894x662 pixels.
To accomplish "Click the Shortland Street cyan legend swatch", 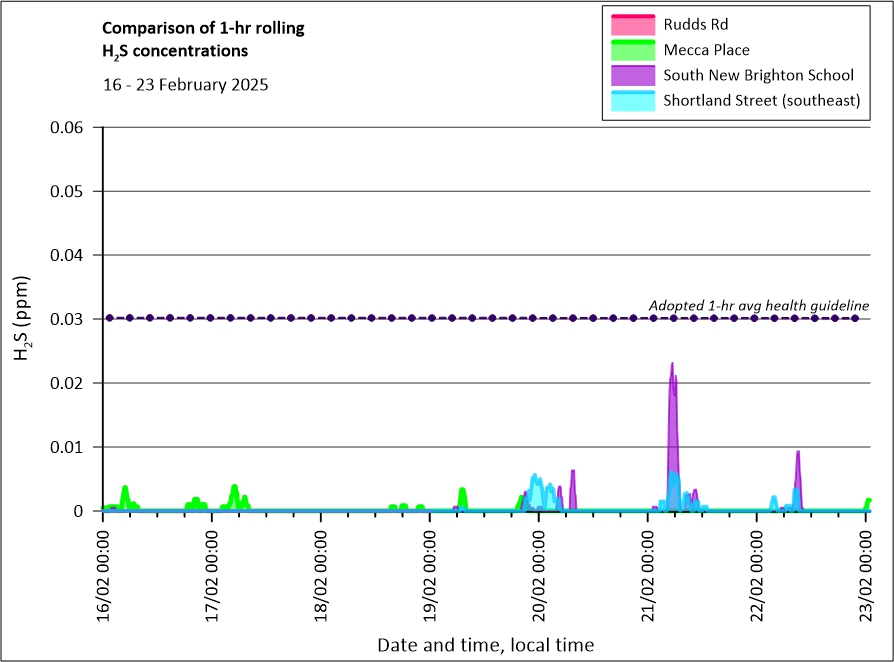I will point(629,100).
